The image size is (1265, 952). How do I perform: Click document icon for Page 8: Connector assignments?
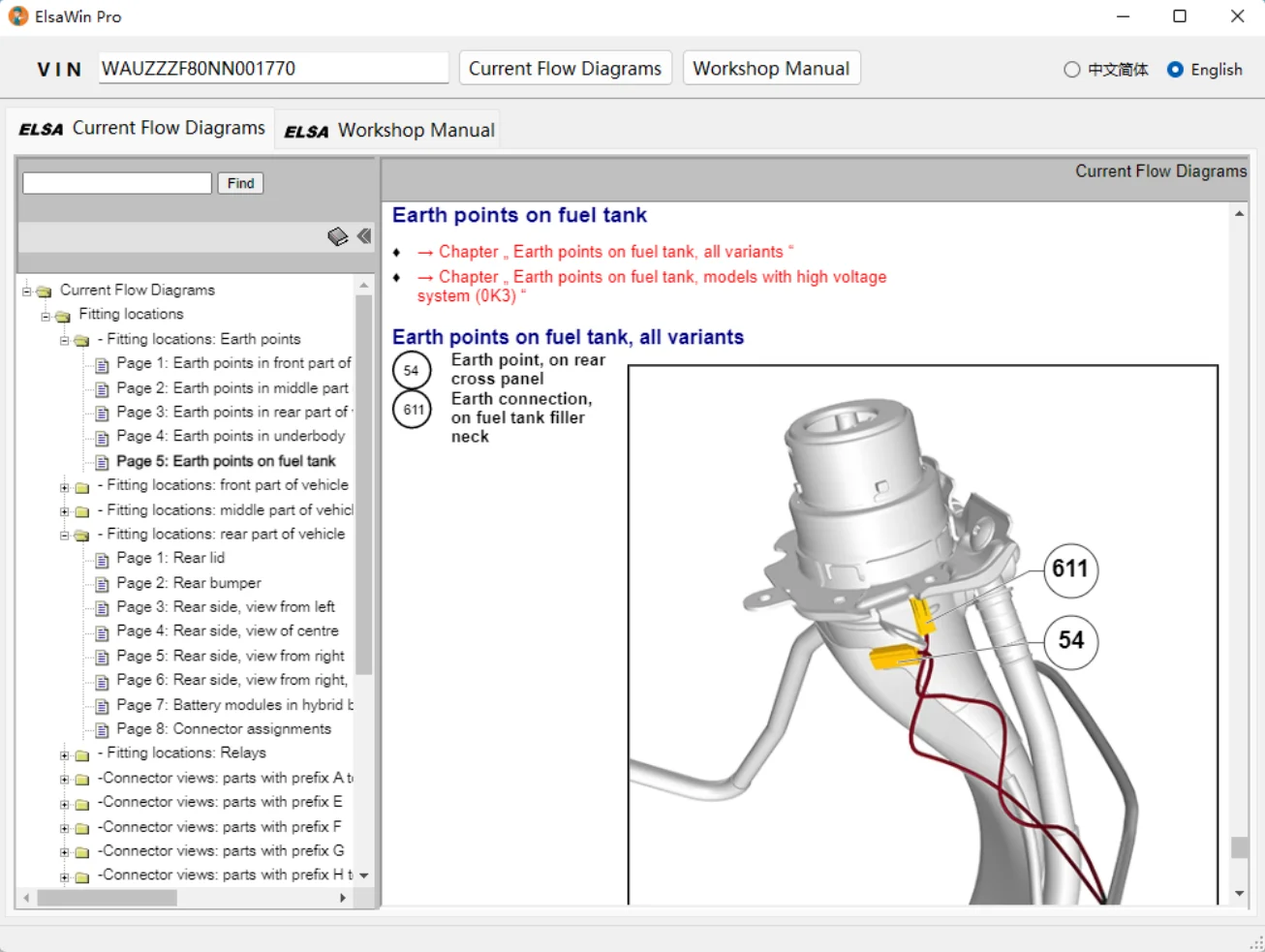(103, 730)
